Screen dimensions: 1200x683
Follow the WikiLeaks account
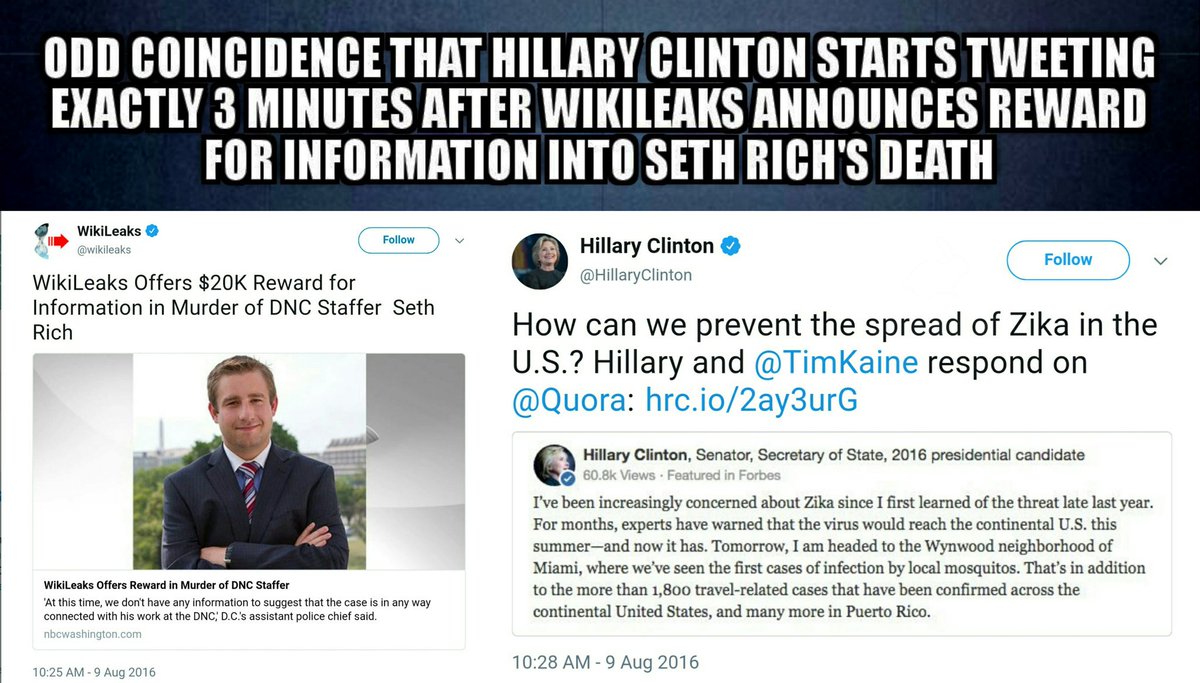[399, 240]
